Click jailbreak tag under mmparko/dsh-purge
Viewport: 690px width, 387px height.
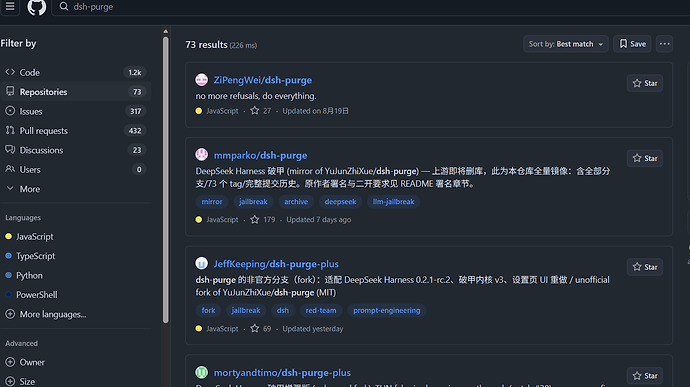click(253, 202)
